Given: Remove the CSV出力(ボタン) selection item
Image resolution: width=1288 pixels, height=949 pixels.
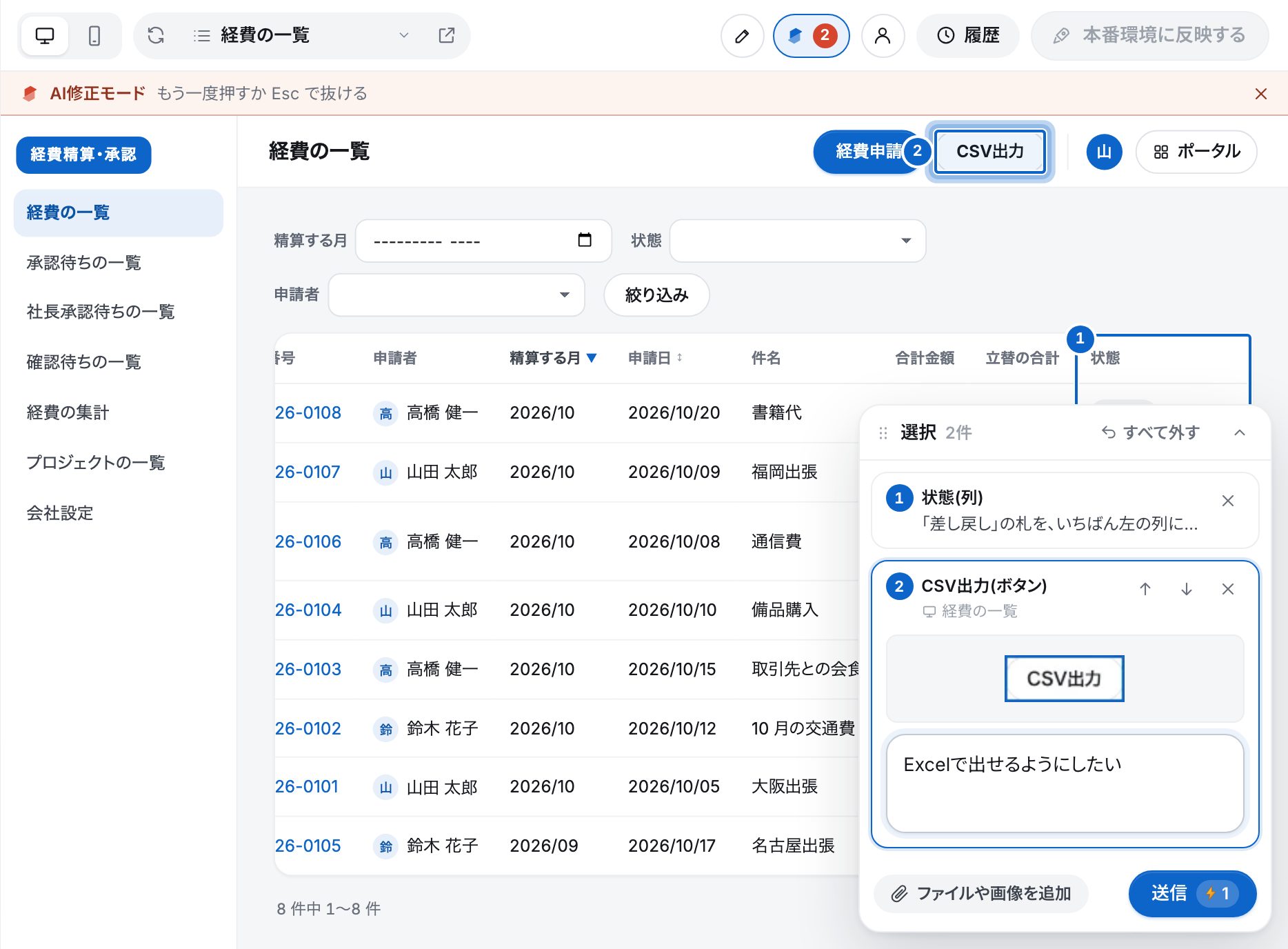Looking at the screenshot, I should click(x=1228, y=589).
